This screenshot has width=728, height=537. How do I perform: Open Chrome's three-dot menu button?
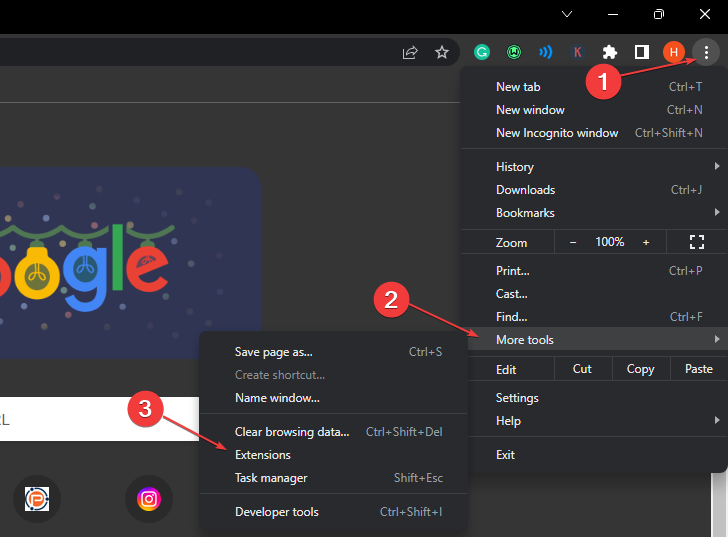click(x=706, y=52)
